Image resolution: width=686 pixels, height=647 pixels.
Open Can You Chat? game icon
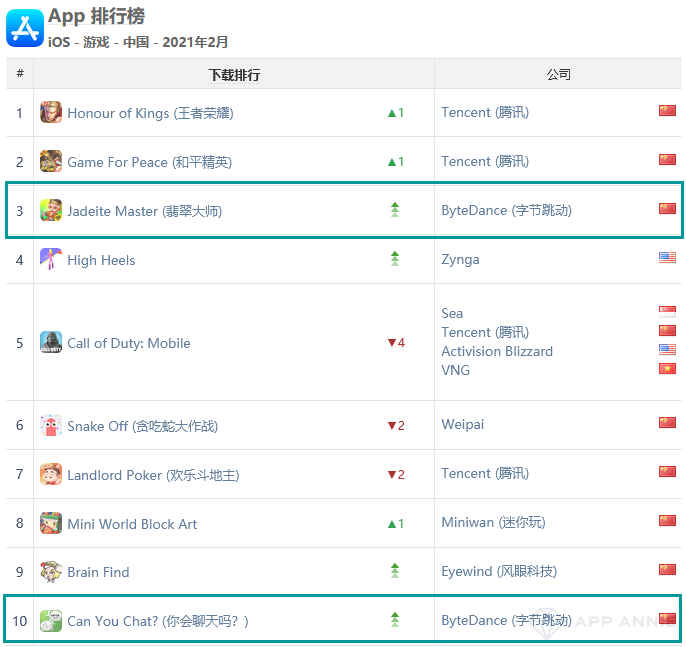51,621
